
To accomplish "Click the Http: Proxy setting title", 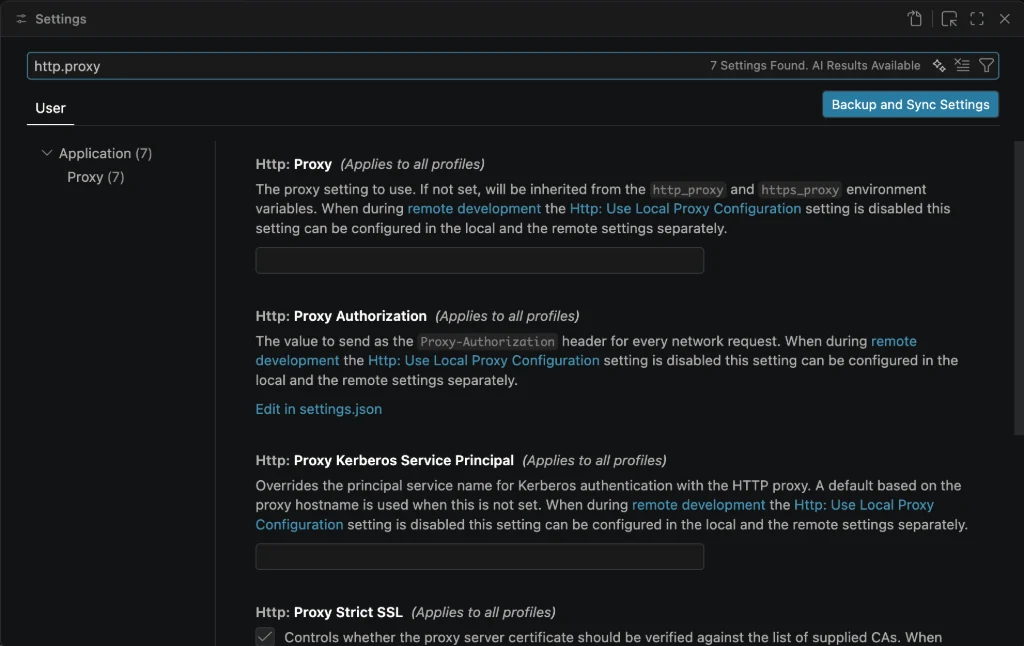I will pyautogui.click(x=294, y=164).
